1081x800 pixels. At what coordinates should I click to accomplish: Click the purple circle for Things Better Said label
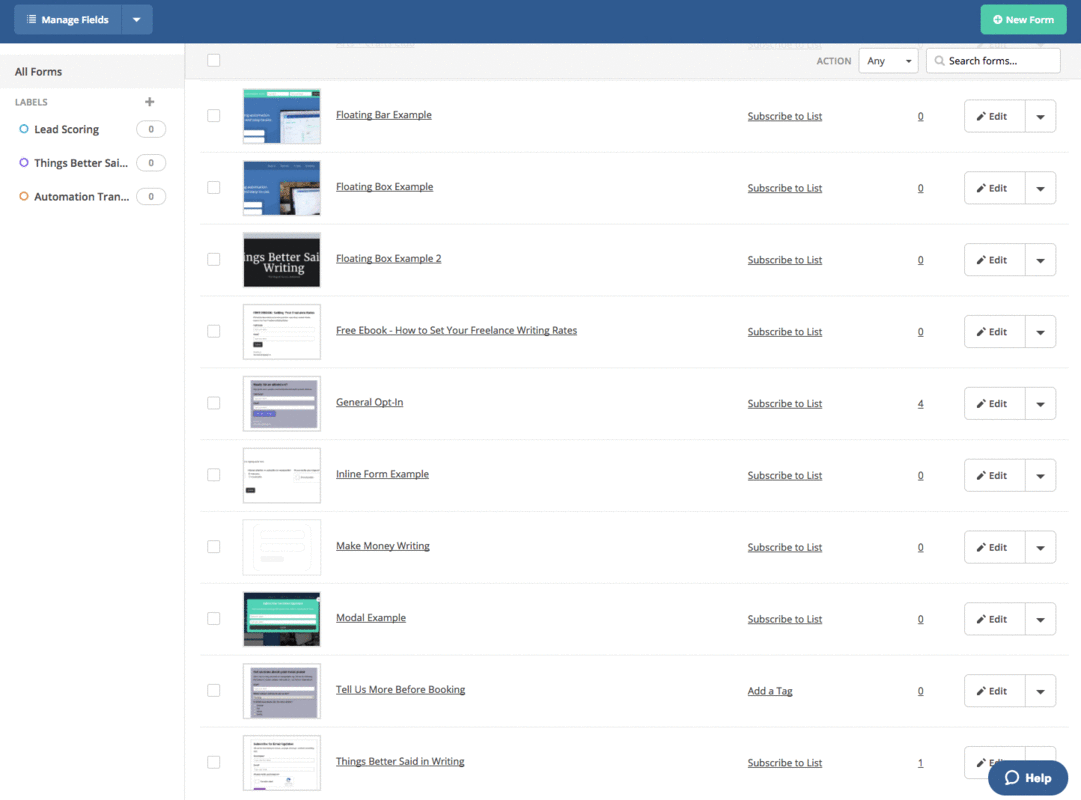click(24, 163)
